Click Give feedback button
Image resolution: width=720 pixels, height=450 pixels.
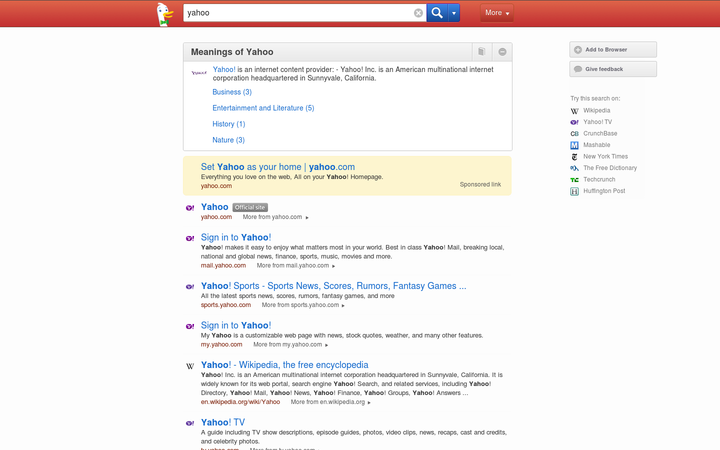613,69
